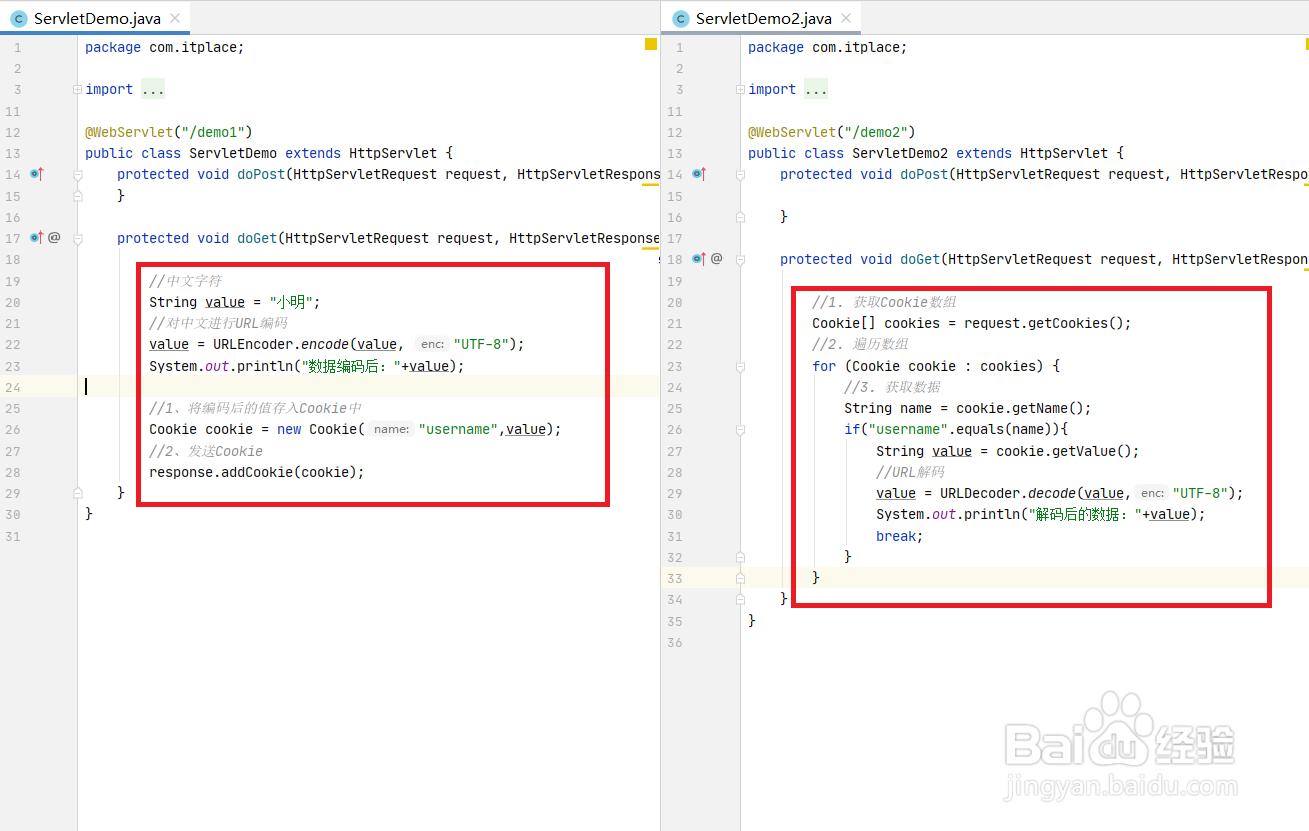Click line number 33 in ServletDemo2.java gutter

coord(675,578)
